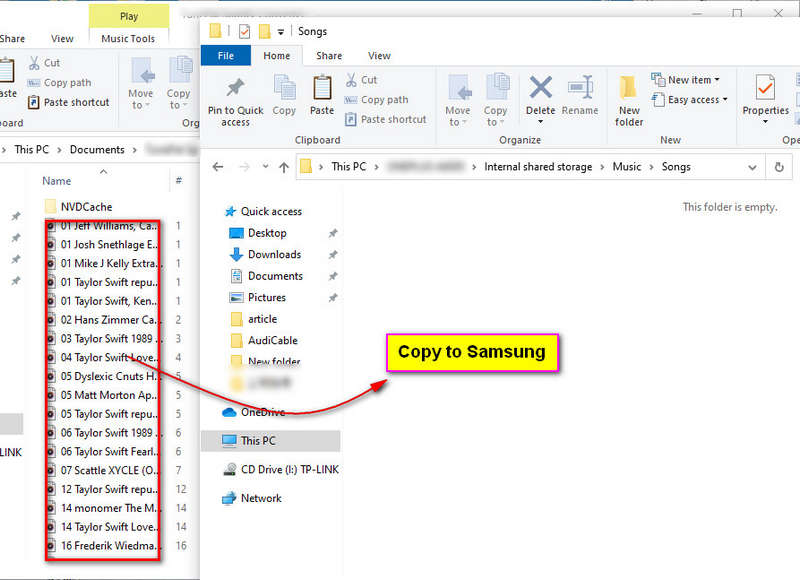Image resolution: width=800 pixels, height=580 pixels.
Task: Go back using the left arrow button
Action: 218,167
